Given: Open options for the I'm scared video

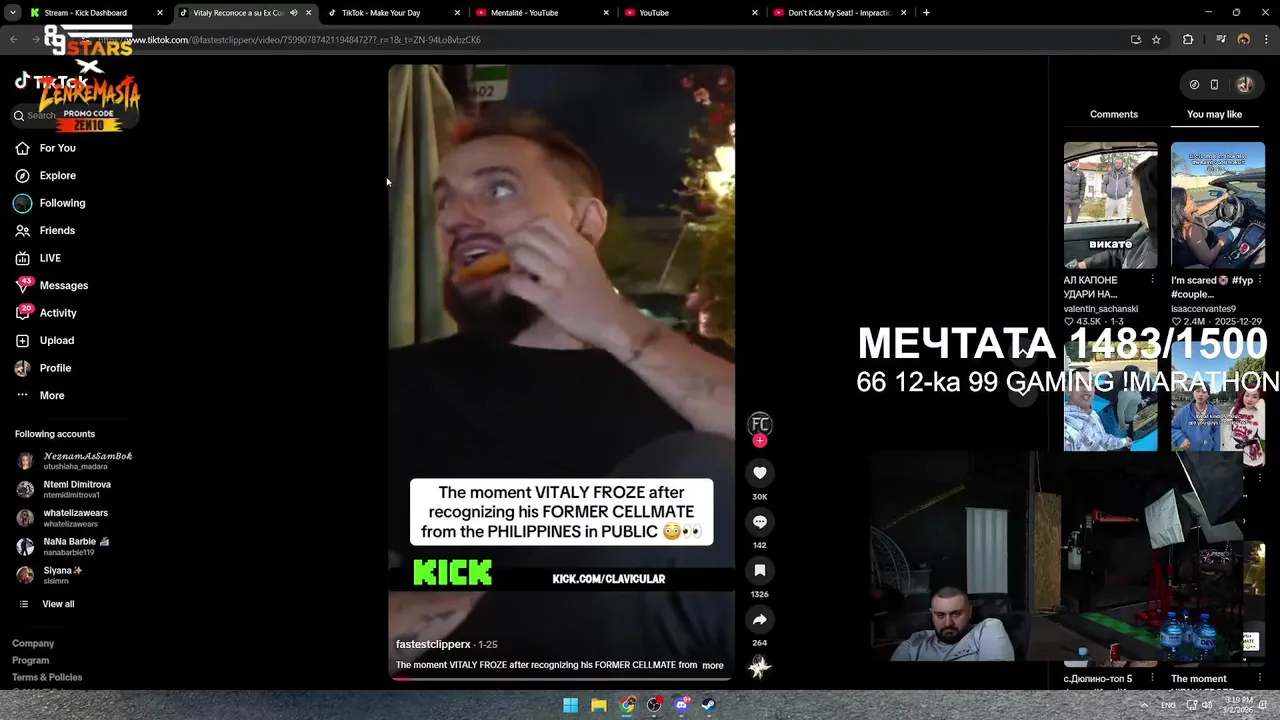Looking at the screenshot, I should coord(1259,280).
